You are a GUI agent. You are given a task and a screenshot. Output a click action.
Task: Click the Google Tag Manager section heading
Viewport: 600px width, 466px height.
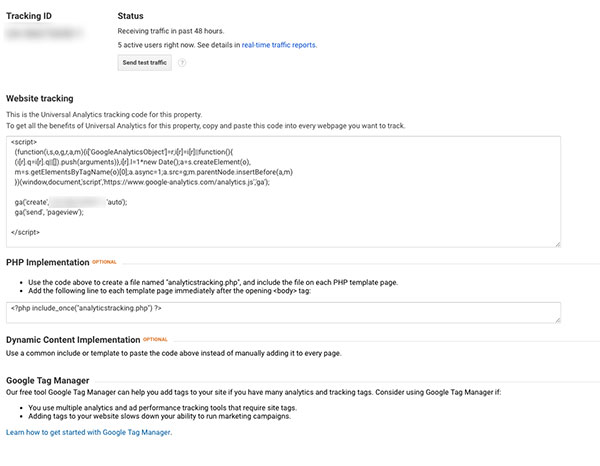47,381
